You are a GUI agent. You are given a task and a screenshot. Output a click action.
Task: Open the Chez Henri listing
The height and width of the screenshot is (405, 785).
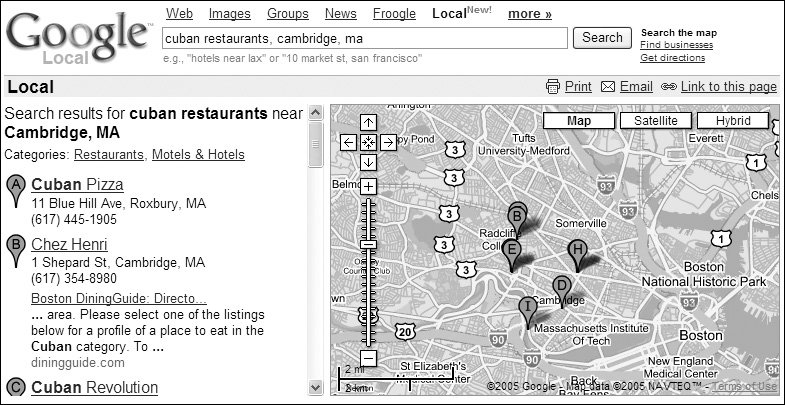(69, 244)
